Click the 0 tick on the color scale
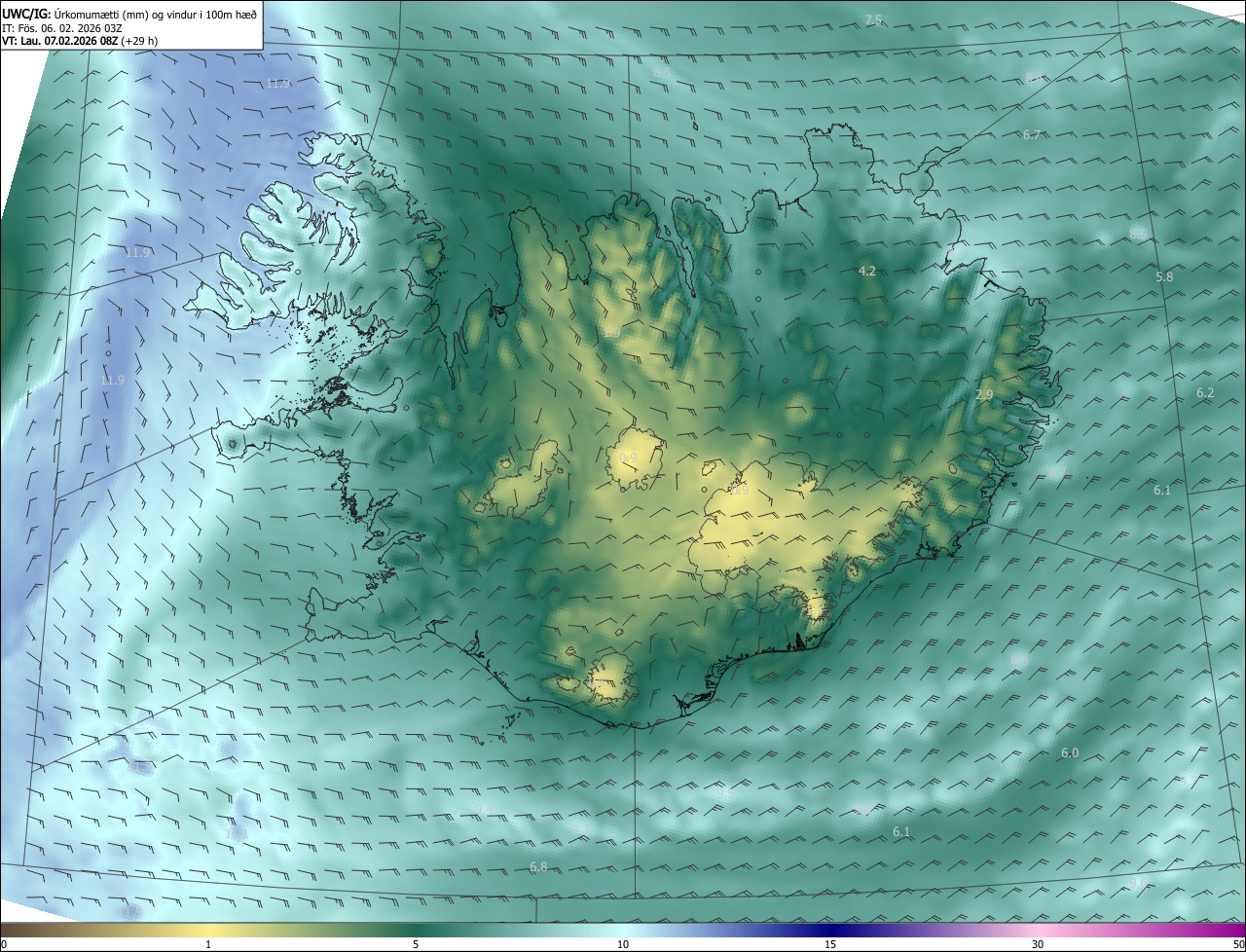This screenshot has height=952, width=1246. [4, 944]
